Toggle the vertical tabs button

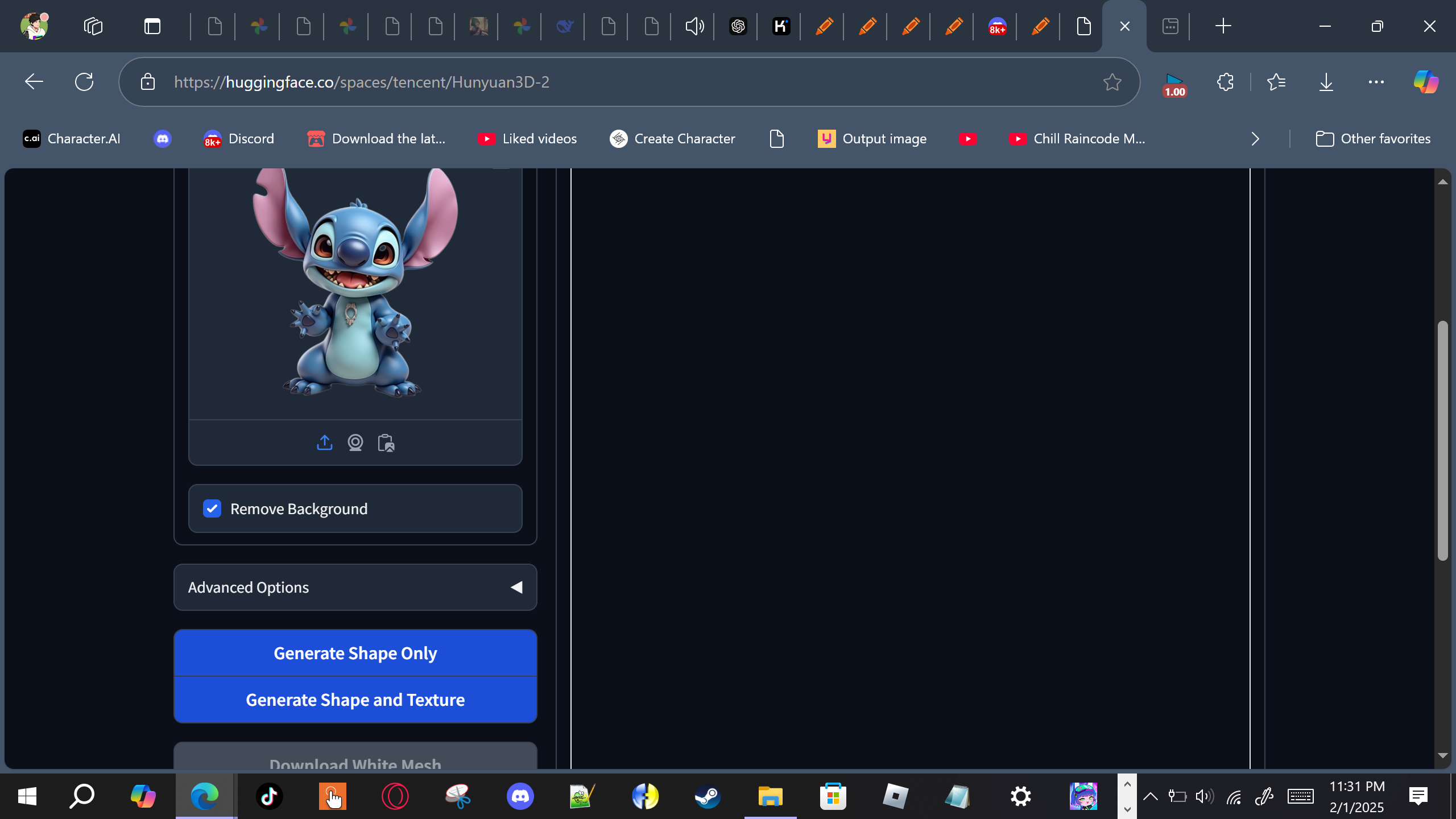coord(152,26)
